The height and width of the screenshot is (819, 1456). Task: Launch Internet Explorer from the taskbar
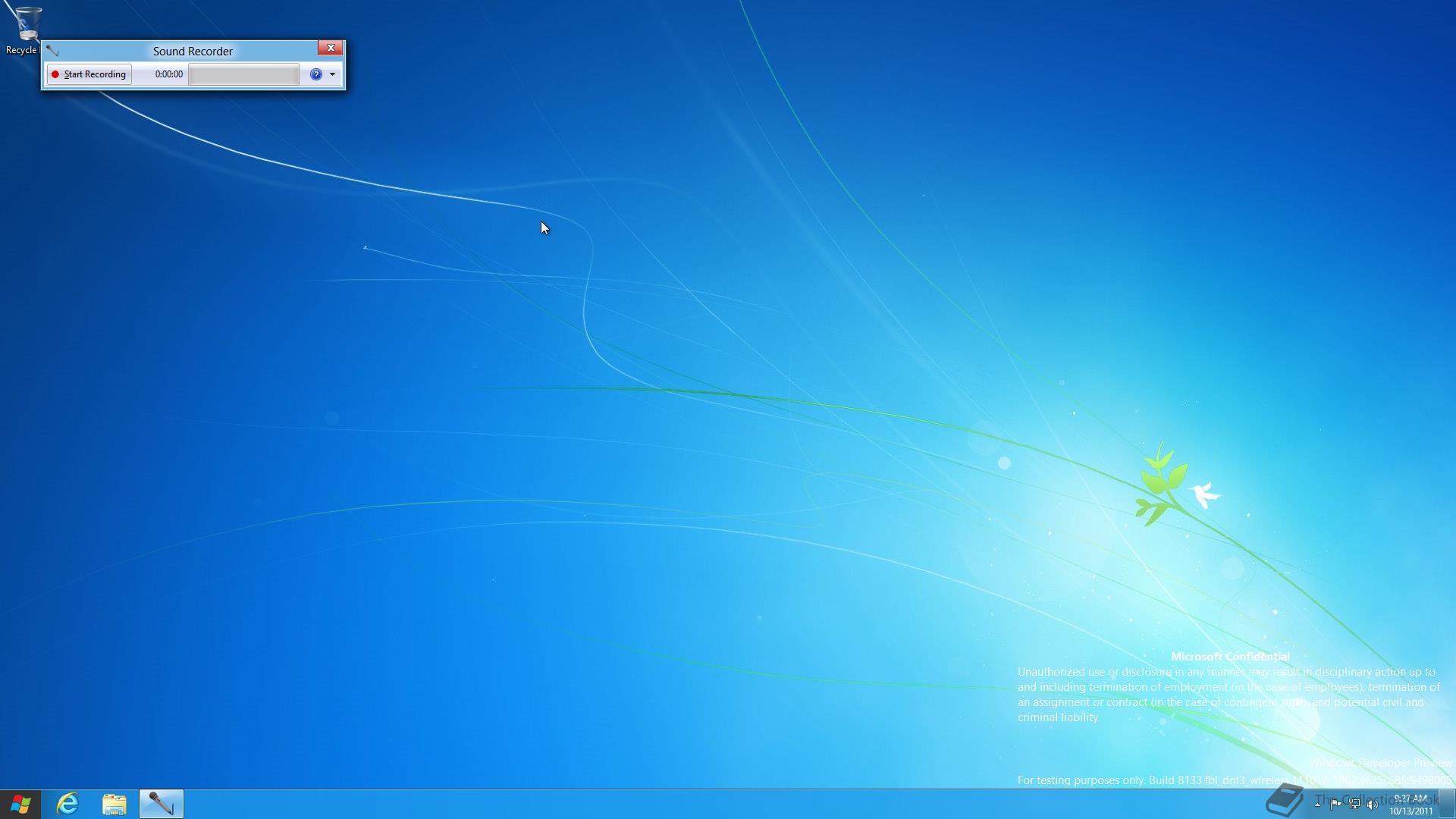(x=67, y=804)
